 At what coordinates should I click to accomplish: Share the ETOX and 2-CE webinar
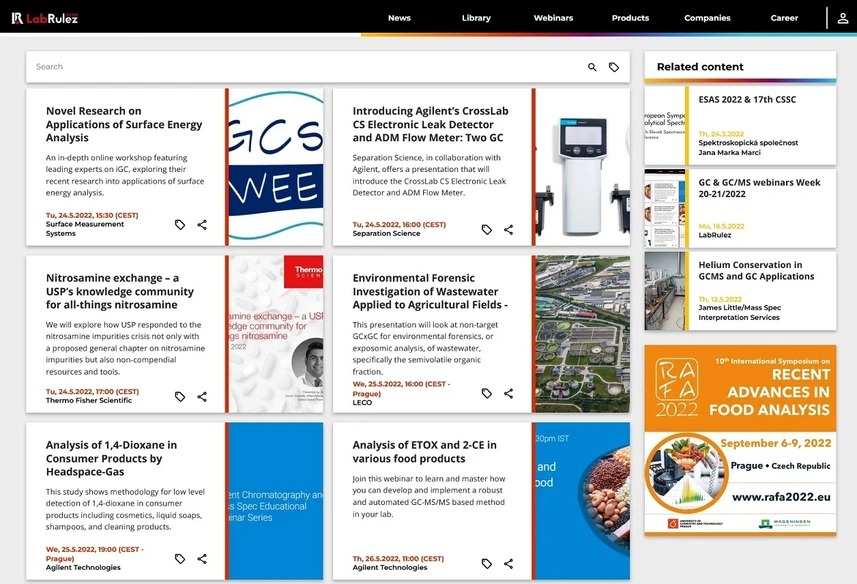(508, 564)
